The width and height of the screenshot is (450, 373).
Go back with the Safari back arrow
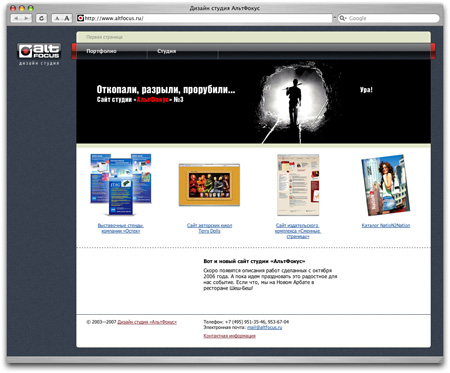(16, 18)
